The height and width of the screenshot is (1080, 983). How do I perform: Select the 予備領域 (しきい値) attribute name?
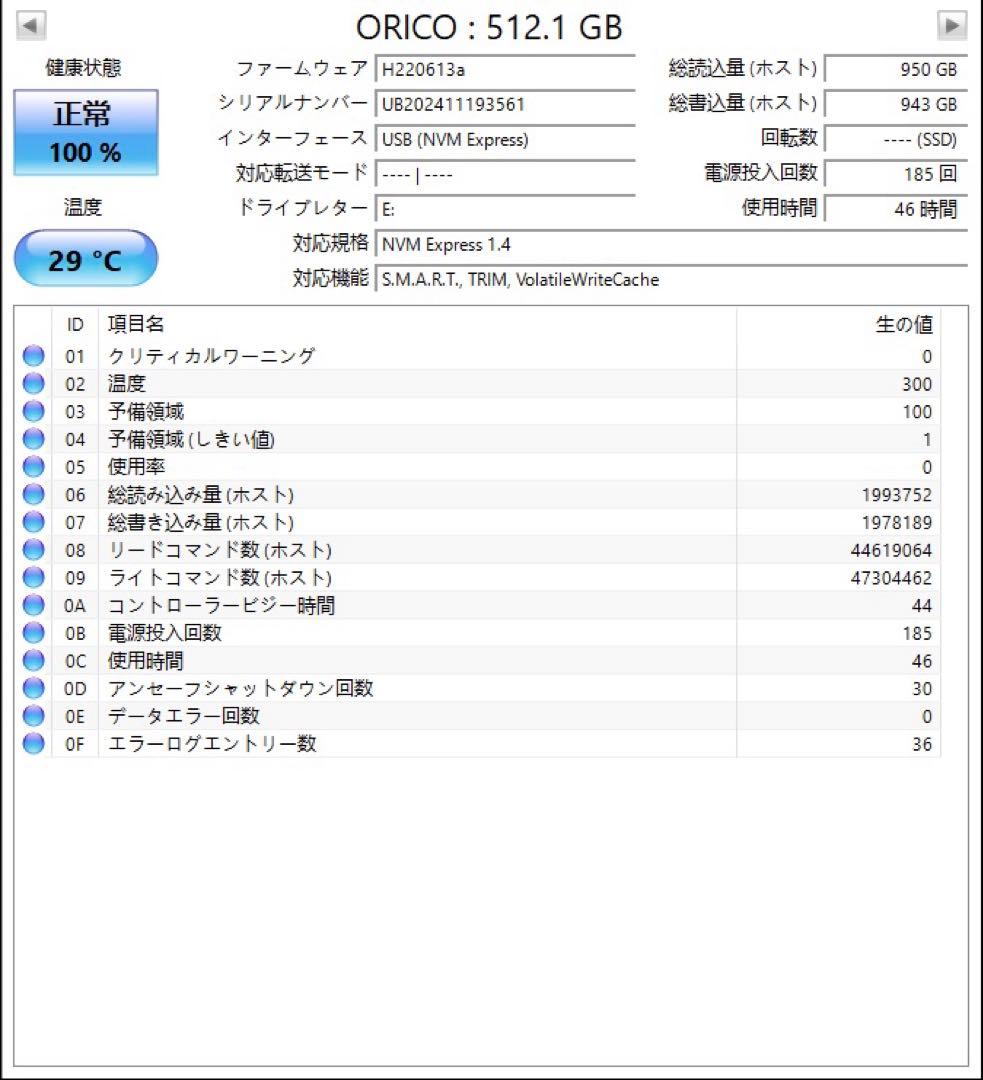click(191, 439)
